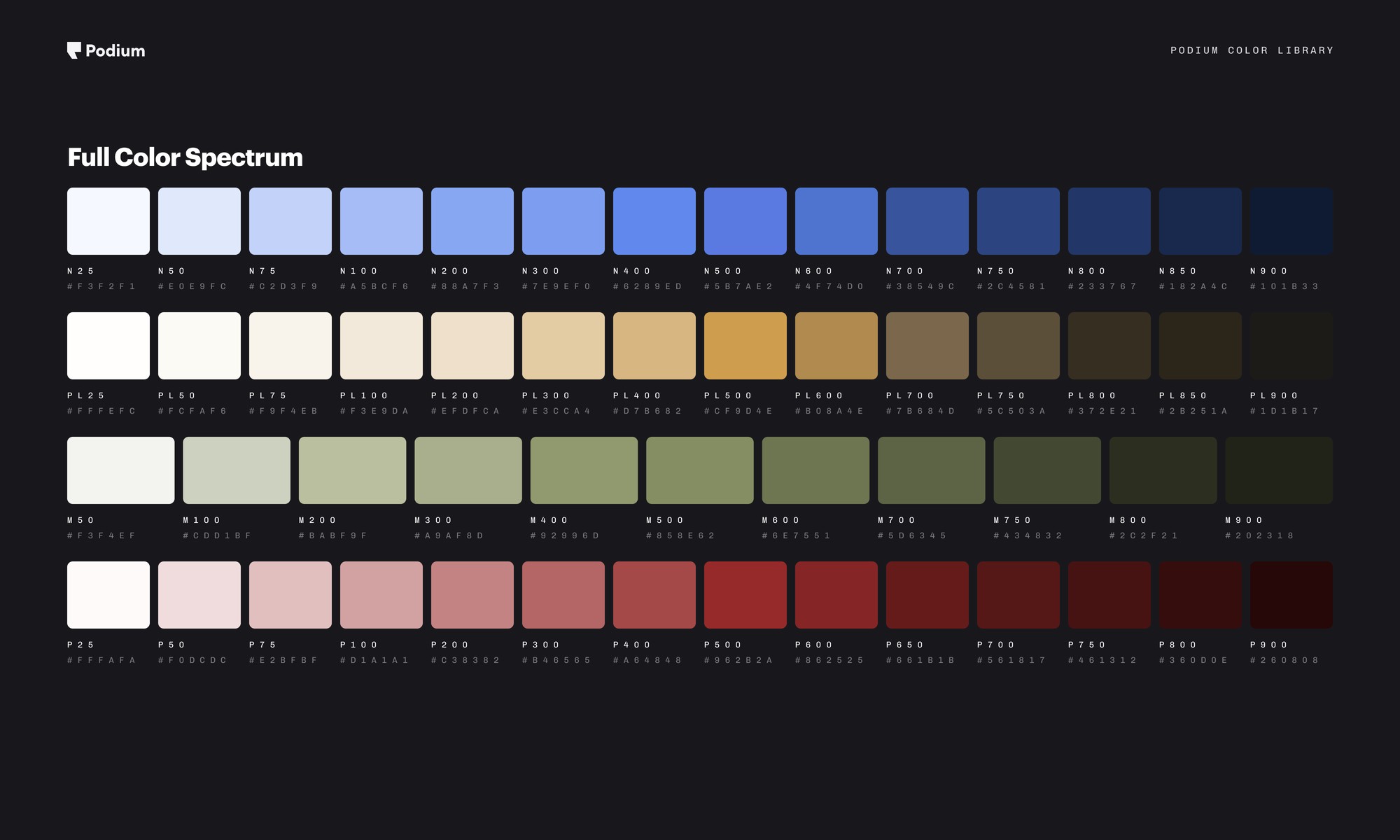The height and width of the screenshot is (840, 1400).
Task: Select the P800 swatch
Action: (1200, 595)
